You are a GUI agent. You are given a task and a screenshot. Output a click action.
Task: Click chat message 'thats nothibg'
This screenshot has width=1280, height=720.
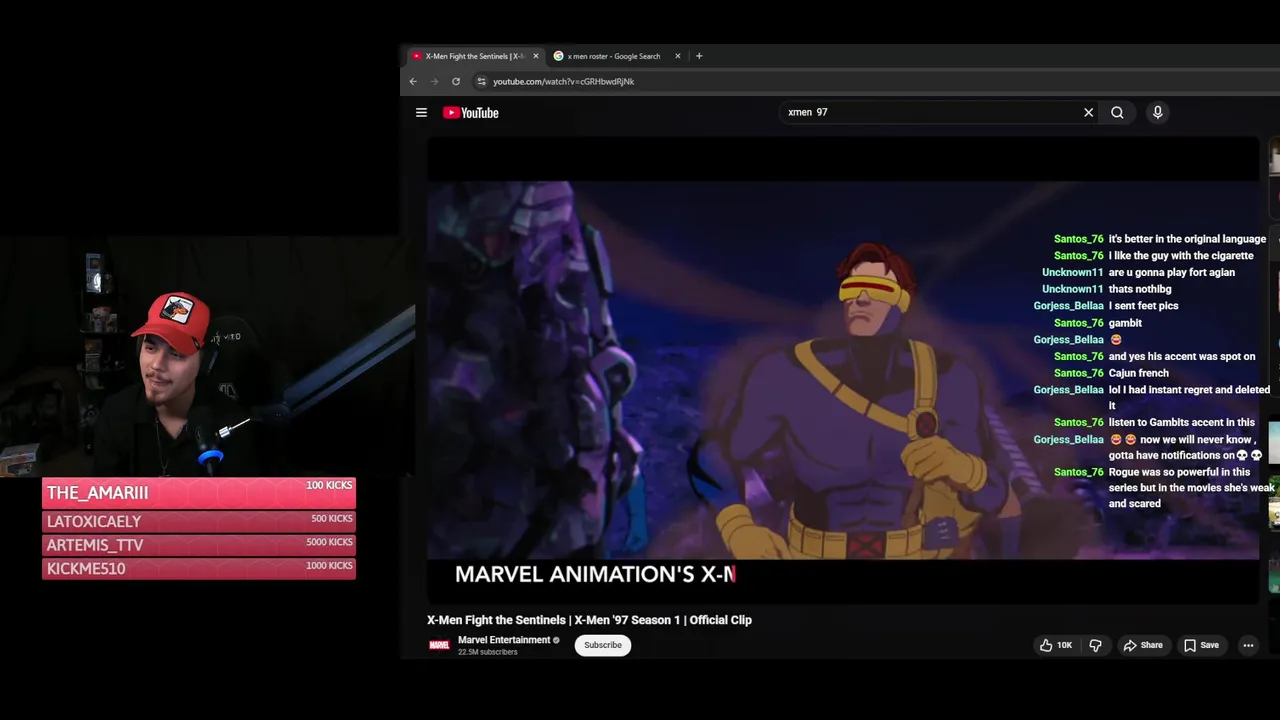coord(1140,289)
